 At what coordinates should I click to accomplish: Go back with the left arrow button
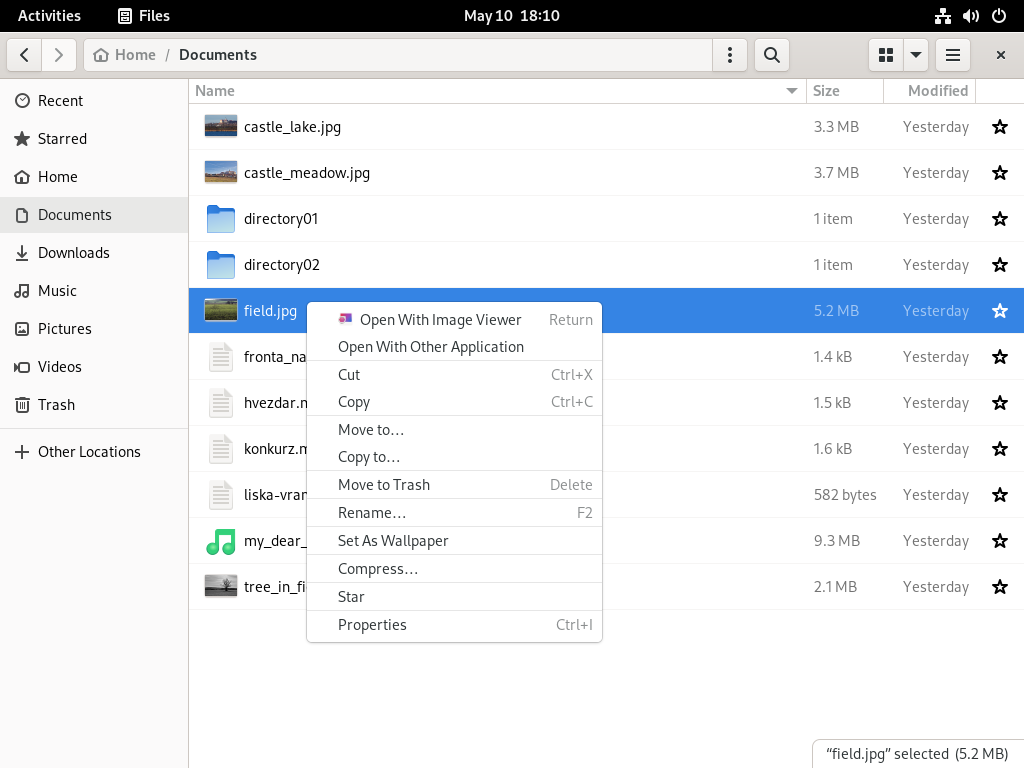pos(25,55)
